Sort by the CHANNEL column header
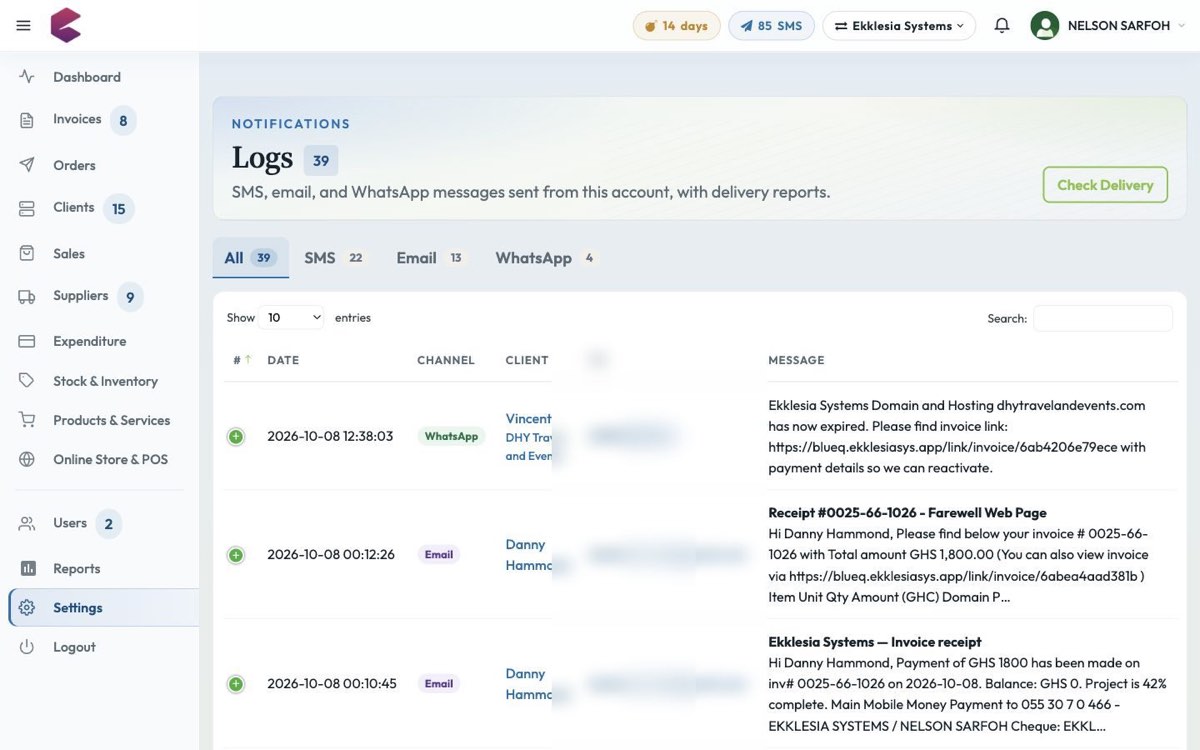1200x750 pixels. (446, 360)
